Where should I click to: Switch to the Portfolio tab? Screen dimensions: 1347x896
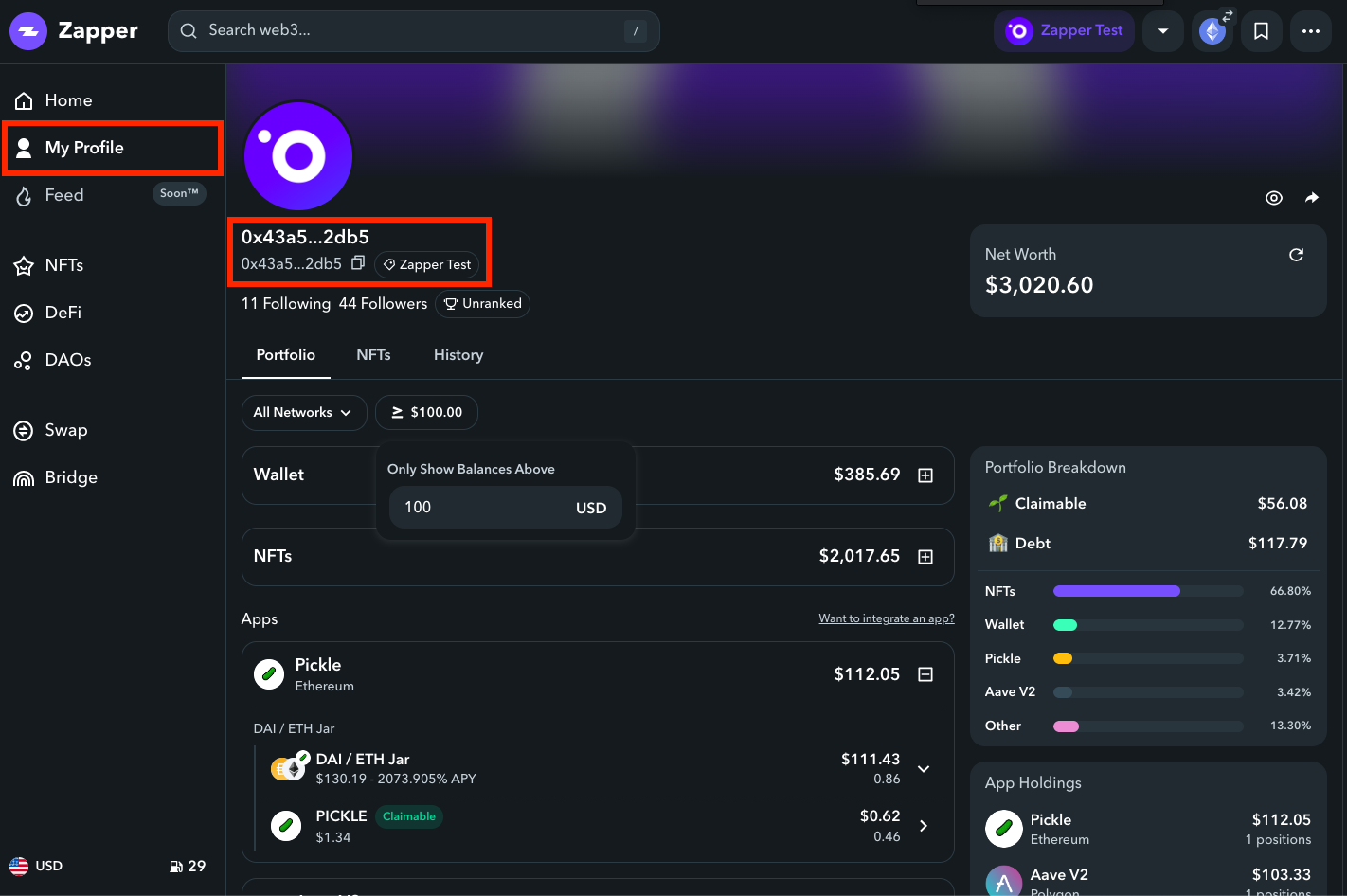(285, 355)
